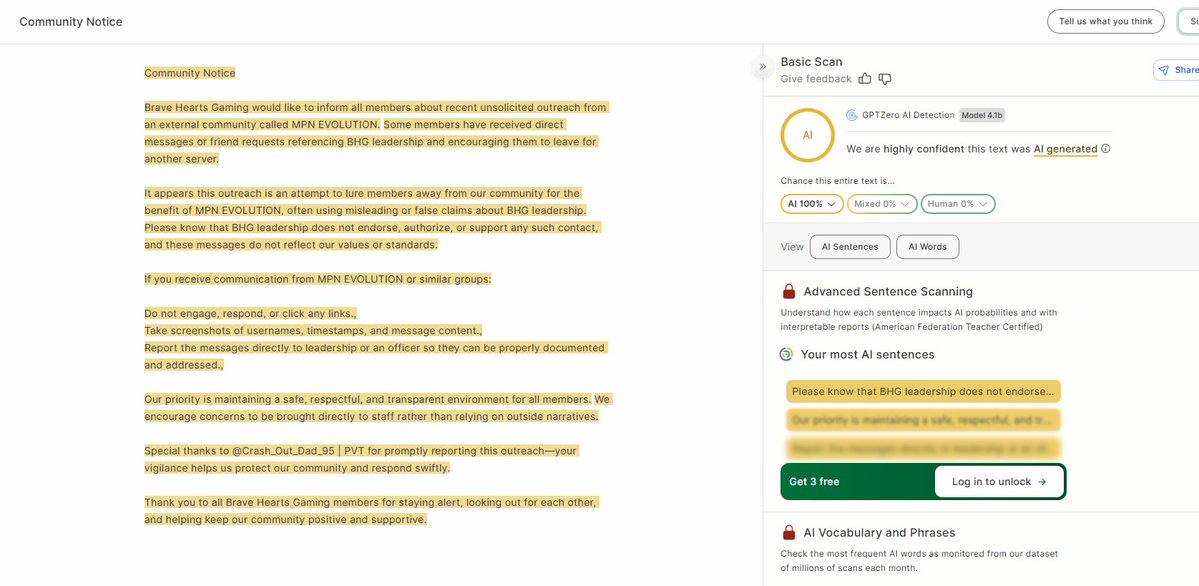Click AI Vocabulary and Phrases lock icon

(x=788, y=532)
